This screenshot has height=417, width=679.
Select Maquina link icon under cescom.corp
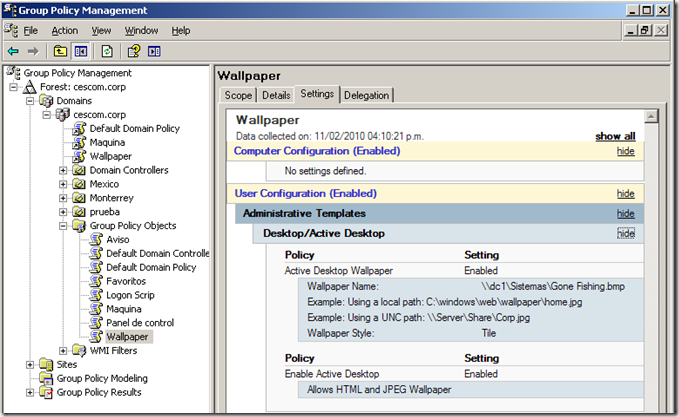79,142
